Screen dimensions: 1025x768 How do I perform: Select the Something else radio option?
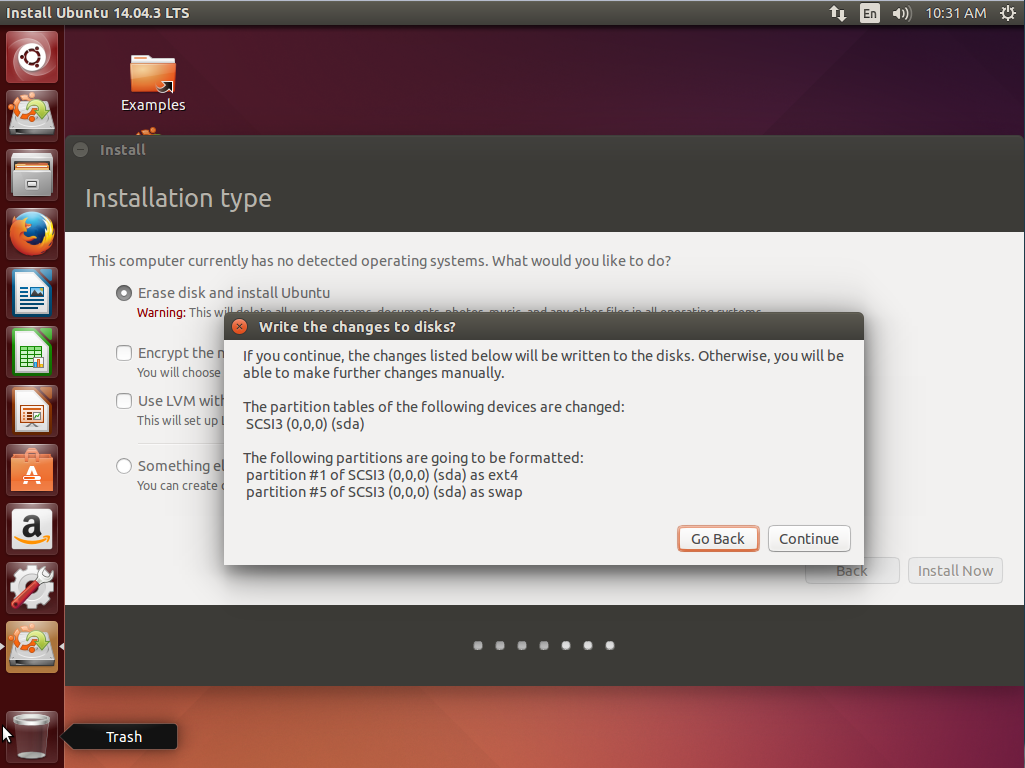(124, 466)
